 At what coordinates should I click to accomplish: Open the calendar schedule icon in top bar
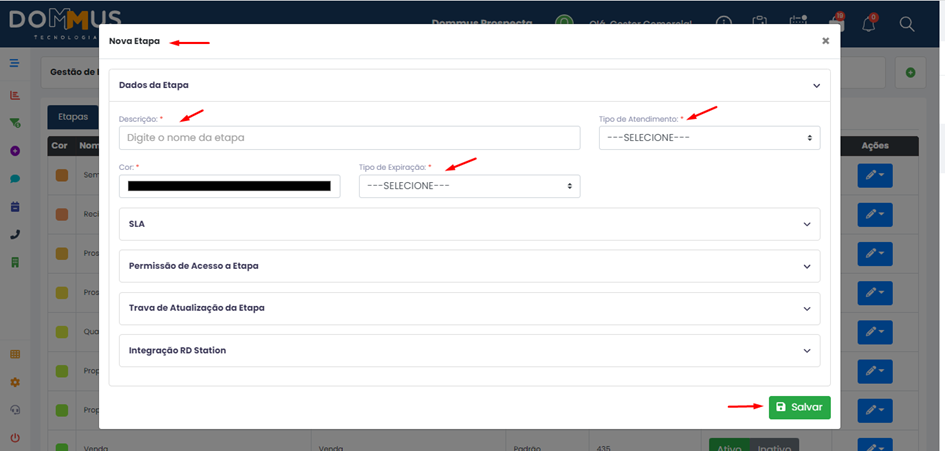(x=799, y=21)
